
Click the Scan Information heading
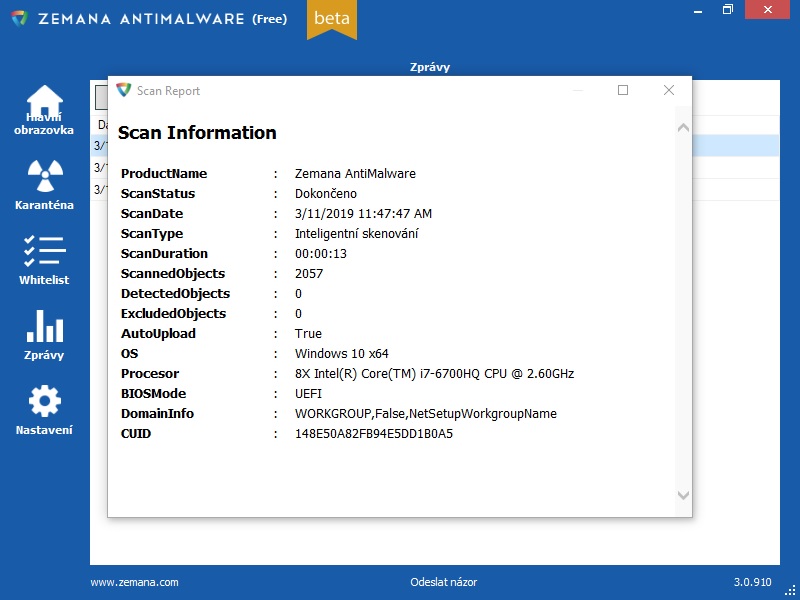click(197, 133)
